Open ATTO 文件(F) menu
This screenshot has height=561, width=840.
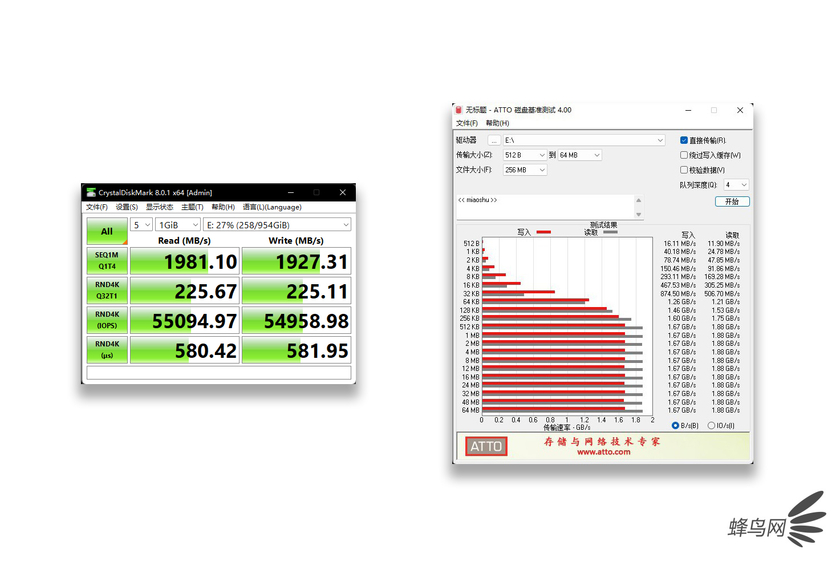pos(467,123)
